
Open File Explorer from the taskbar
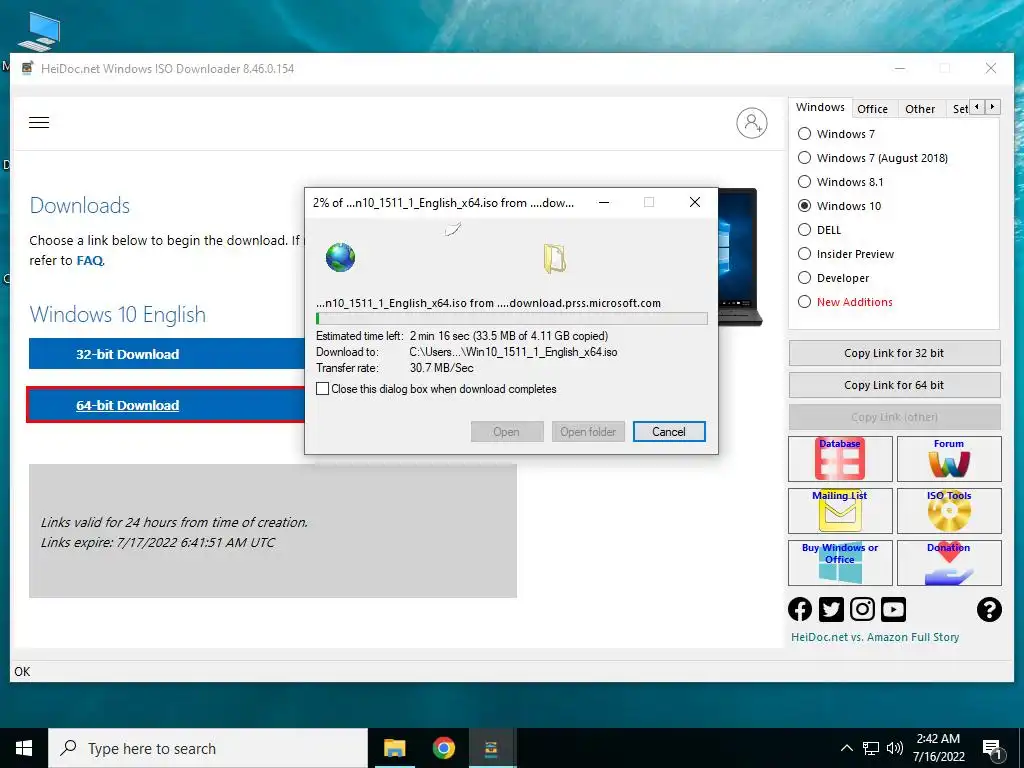click(394, 748)
